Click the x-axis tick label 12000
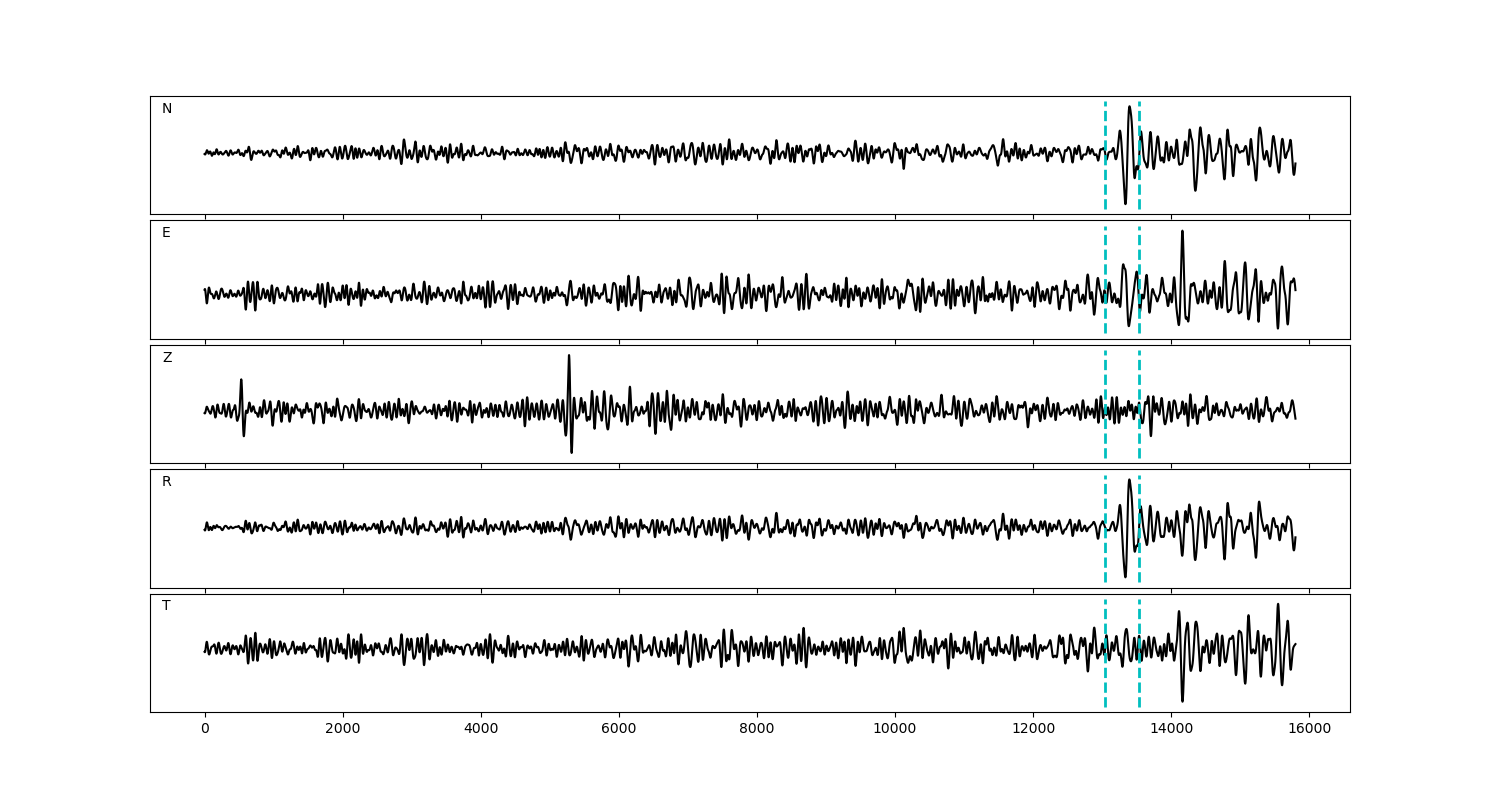This screenshot has width=1500, height=800. point(1033,730)
